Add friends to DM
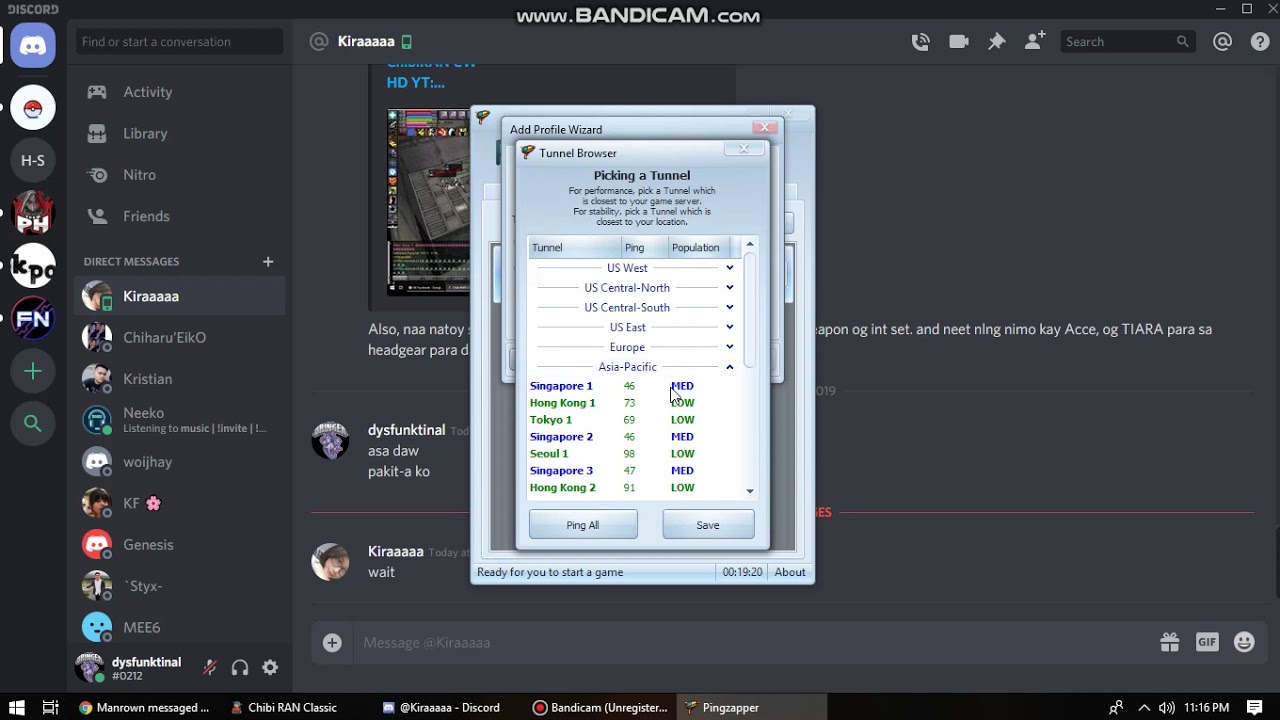Screen dimensions: 1280x720 pyautogui.click(x=1035, y=41)
